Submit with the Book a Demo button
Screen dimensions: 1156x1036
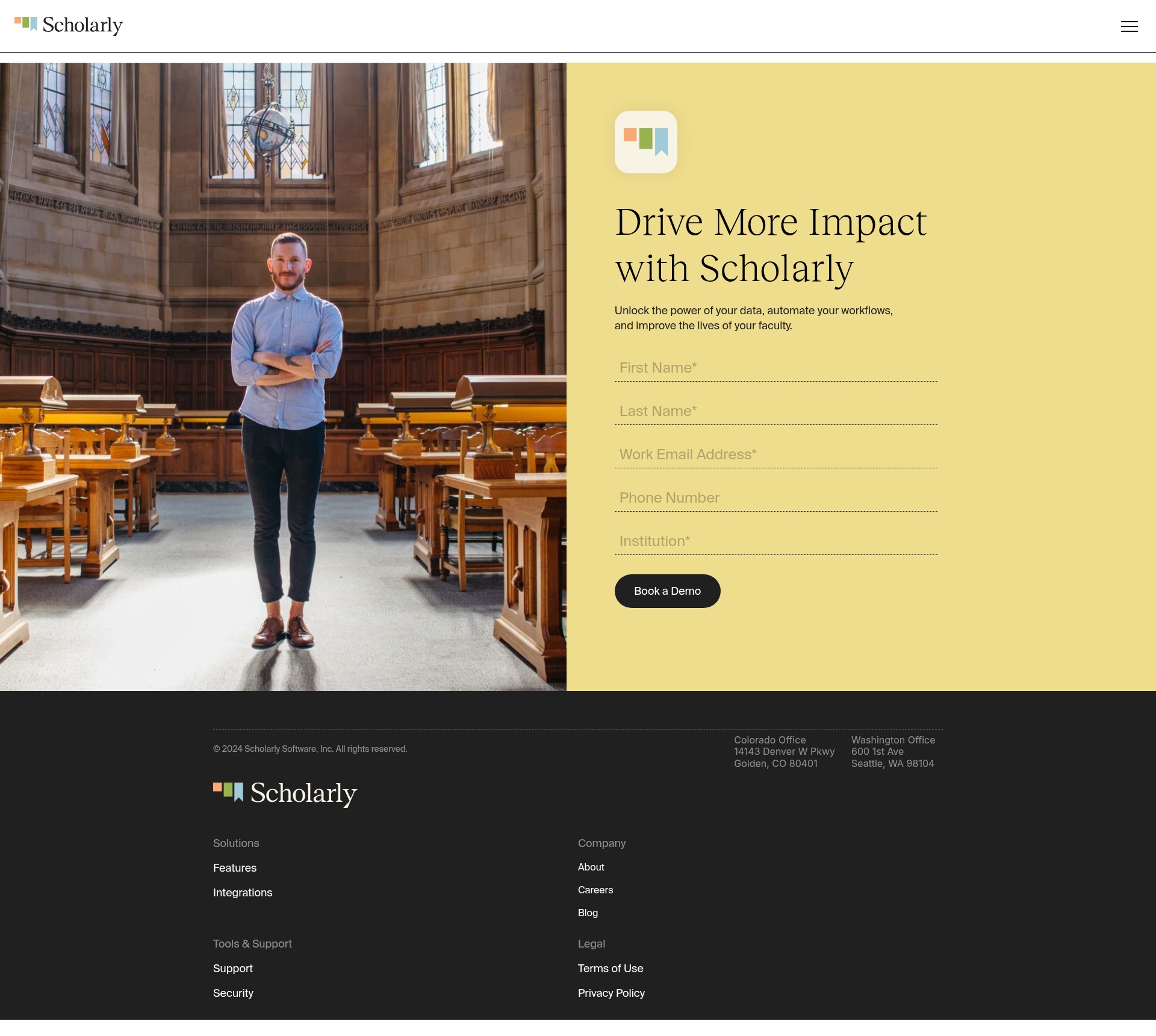point(667,591)
